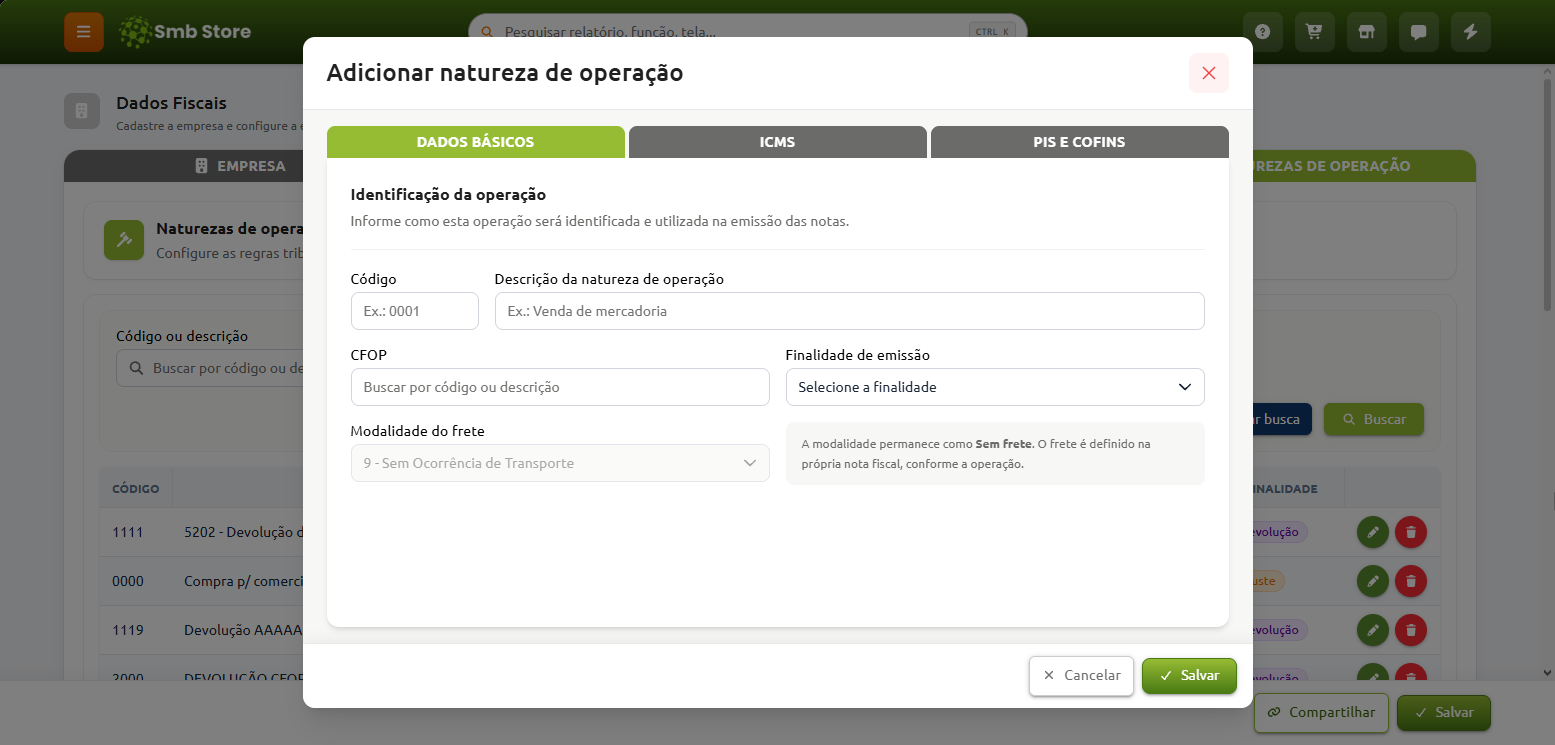The width and height of the screenshot is (1555, 745).
Task: Delete row 1119 with the trash icon
Action: pos(1411,630)
